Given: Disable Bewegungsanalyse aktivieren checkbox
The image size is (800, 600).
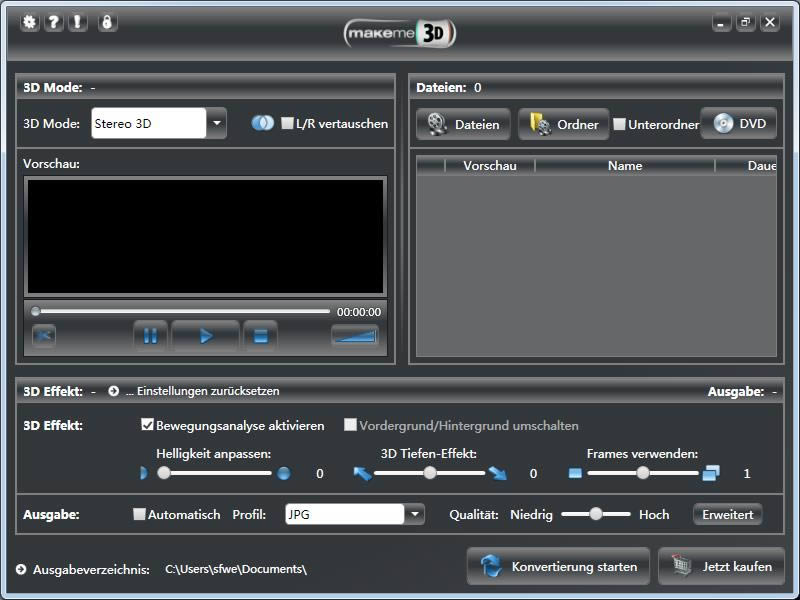Looking at the screenshot, I should [147, 424].
